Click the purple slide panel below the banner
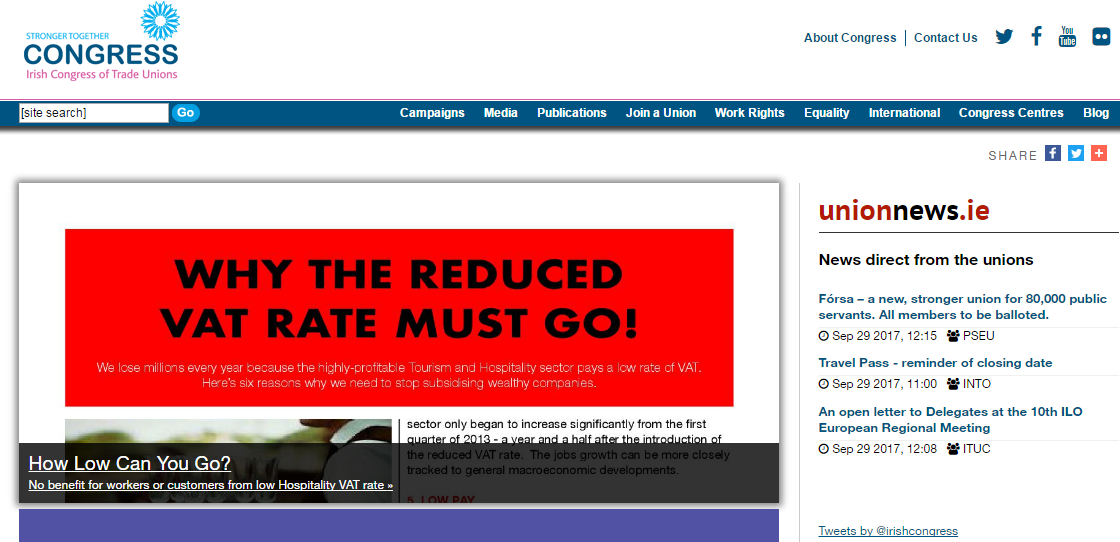The image size is (1120, 542). tap(399, 526)
